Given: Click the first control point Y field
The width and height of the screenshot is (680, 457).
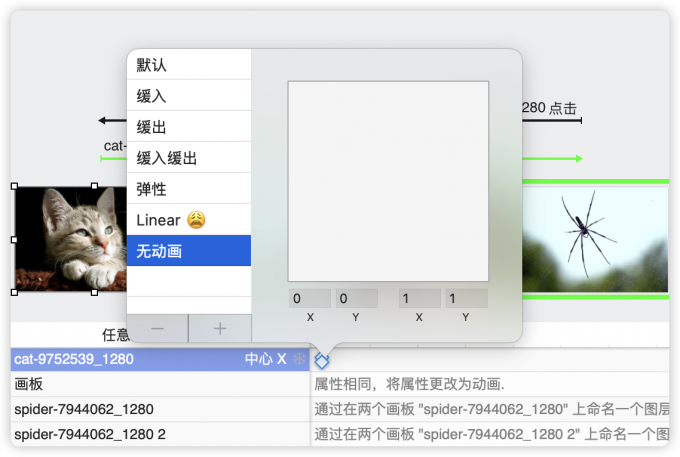Looking at the screenshot, I should coord(357,298).
